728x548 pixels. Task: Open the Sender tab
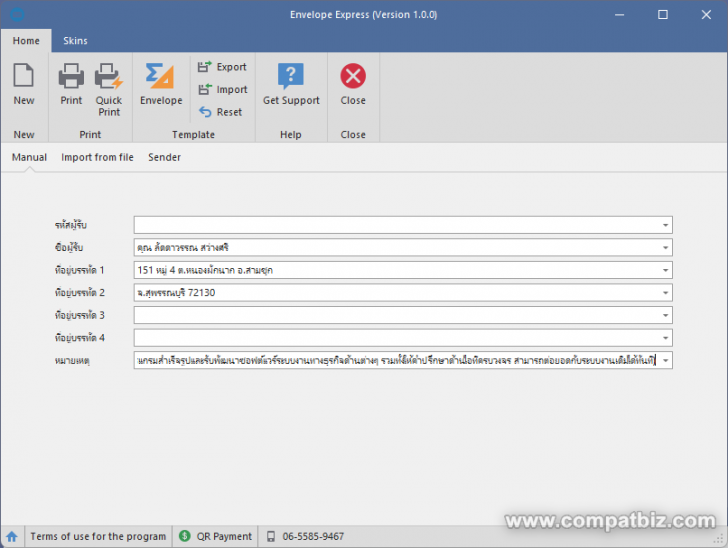coord(164,157)
